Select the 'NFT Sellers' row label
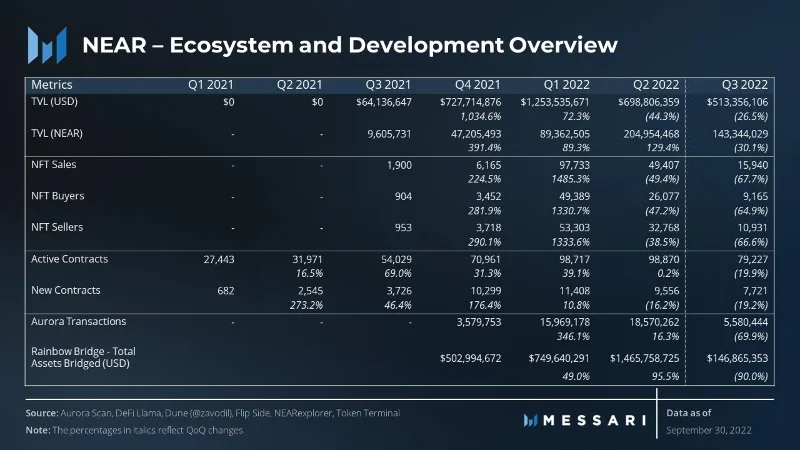 (x=57, y=227)
